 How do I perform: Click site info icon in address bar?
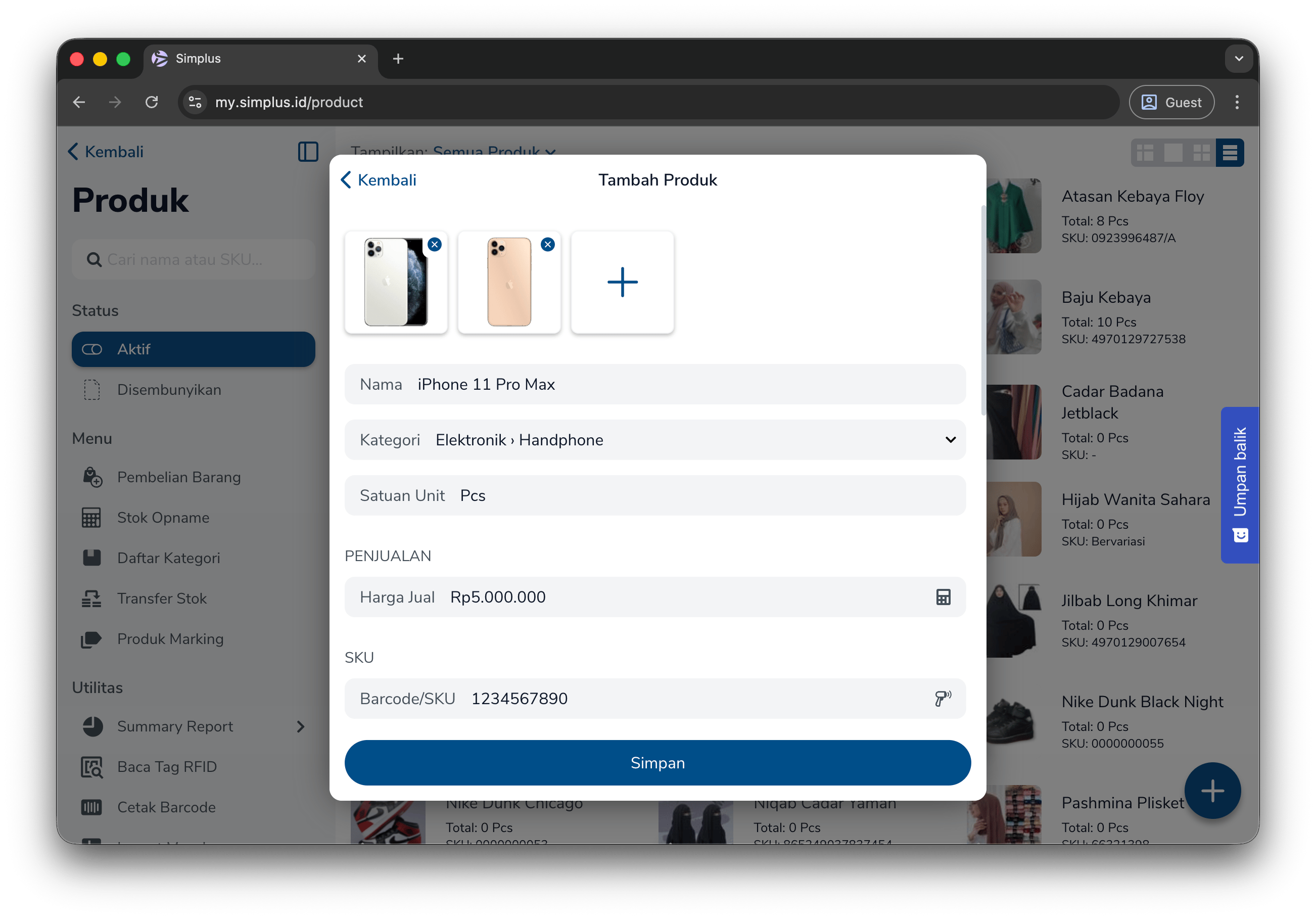[x=195, y=102]
